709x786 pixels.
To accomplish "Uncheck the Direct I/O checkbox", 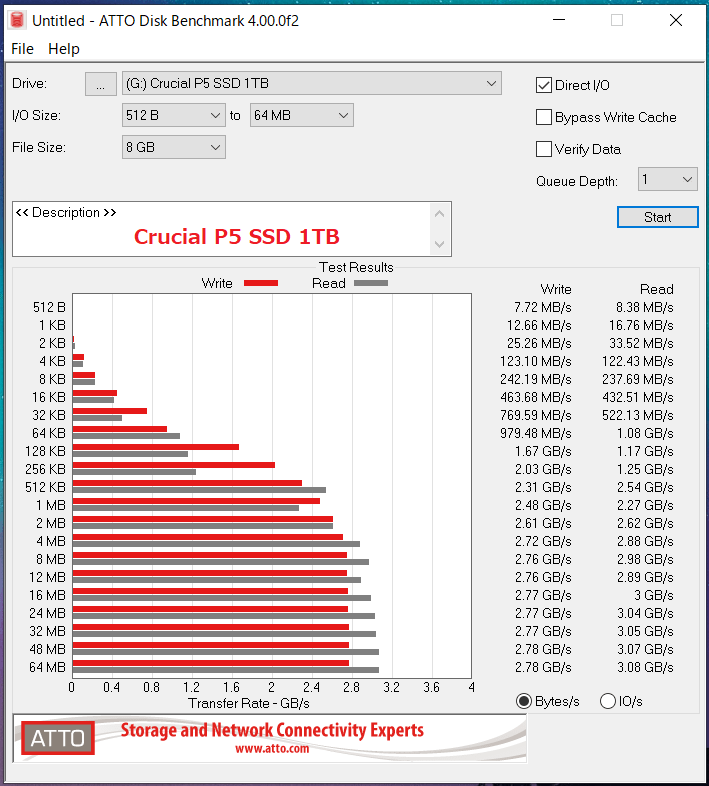I will point(544,85).
